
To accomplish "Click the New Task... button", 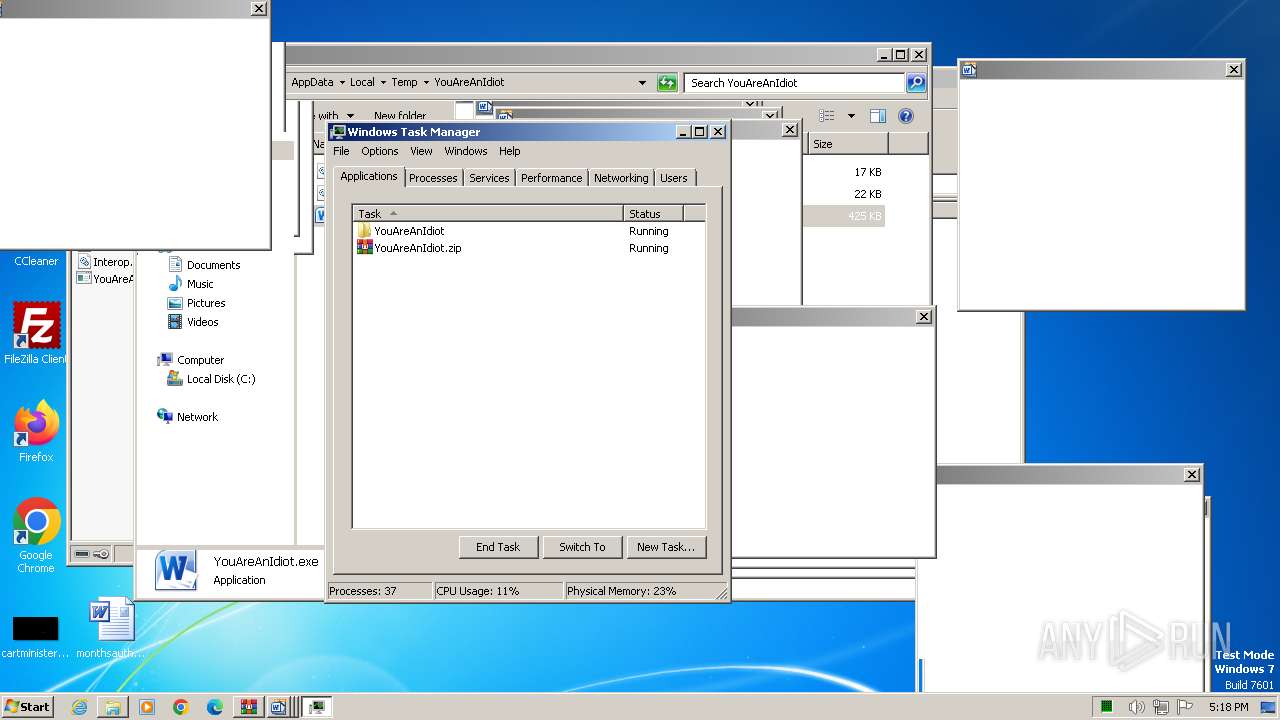I will coord(666,547).
